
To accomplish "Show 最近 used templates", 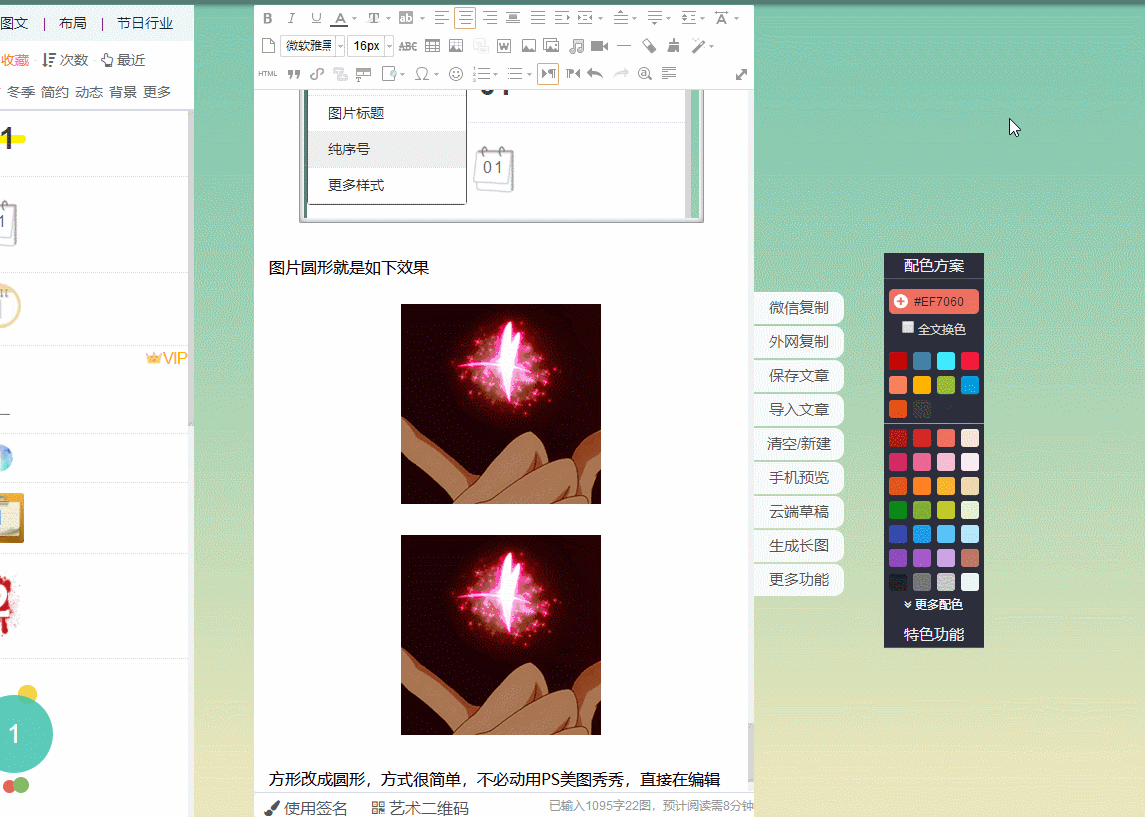I will pos(123,60).
